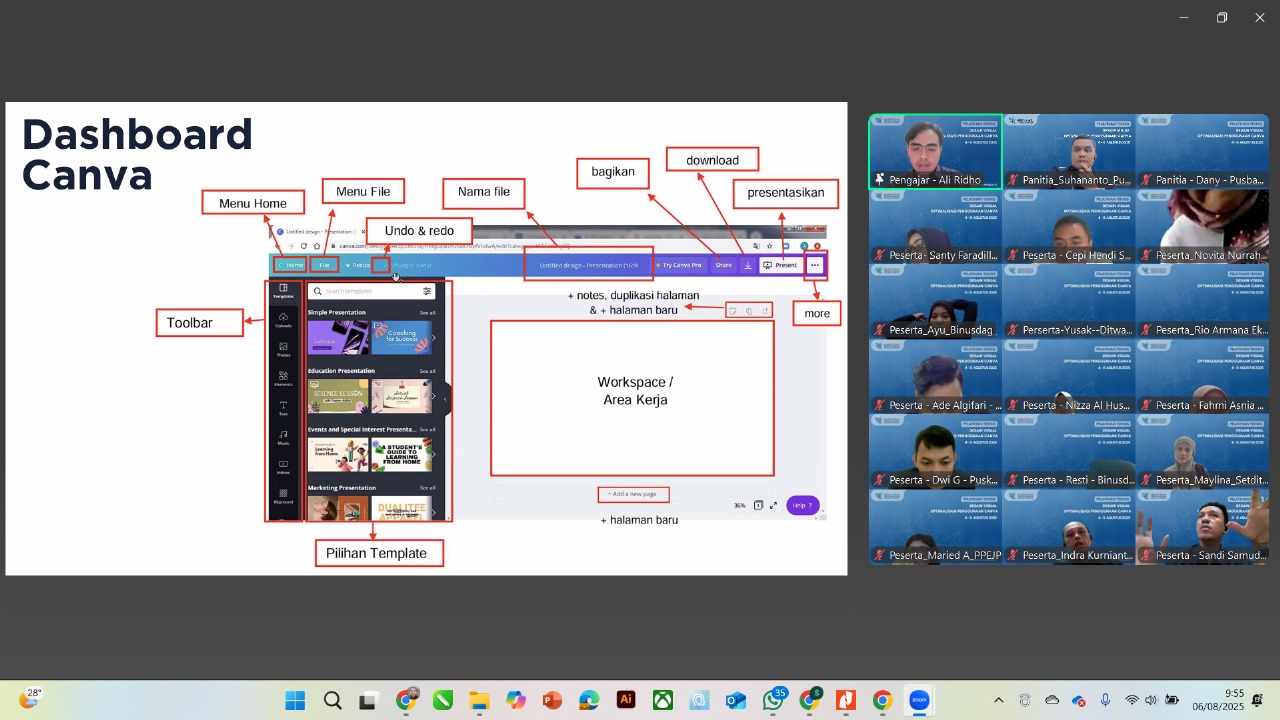Select Peserta - Sandi Samud video tile
This screenshot has height=720, width=1280.
[1202, 527]
